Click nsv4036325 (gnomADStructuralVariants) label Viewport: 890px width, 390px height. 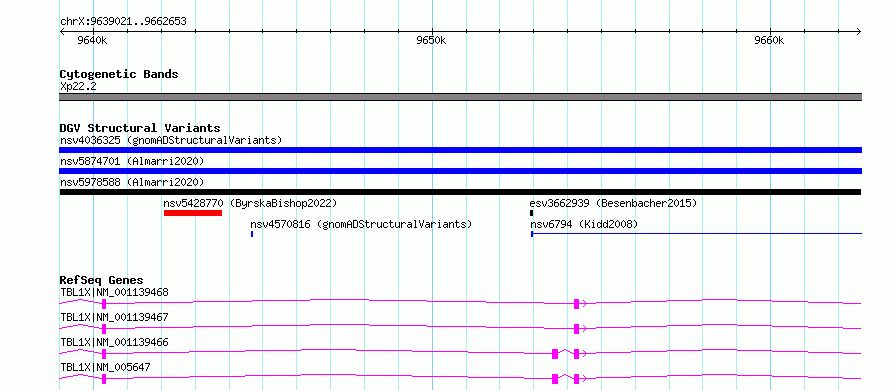point(171,140)
